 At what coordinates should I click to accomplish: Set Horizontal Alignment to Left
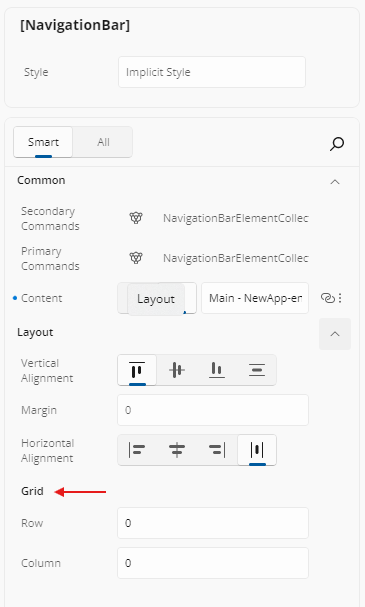[137, 450]
